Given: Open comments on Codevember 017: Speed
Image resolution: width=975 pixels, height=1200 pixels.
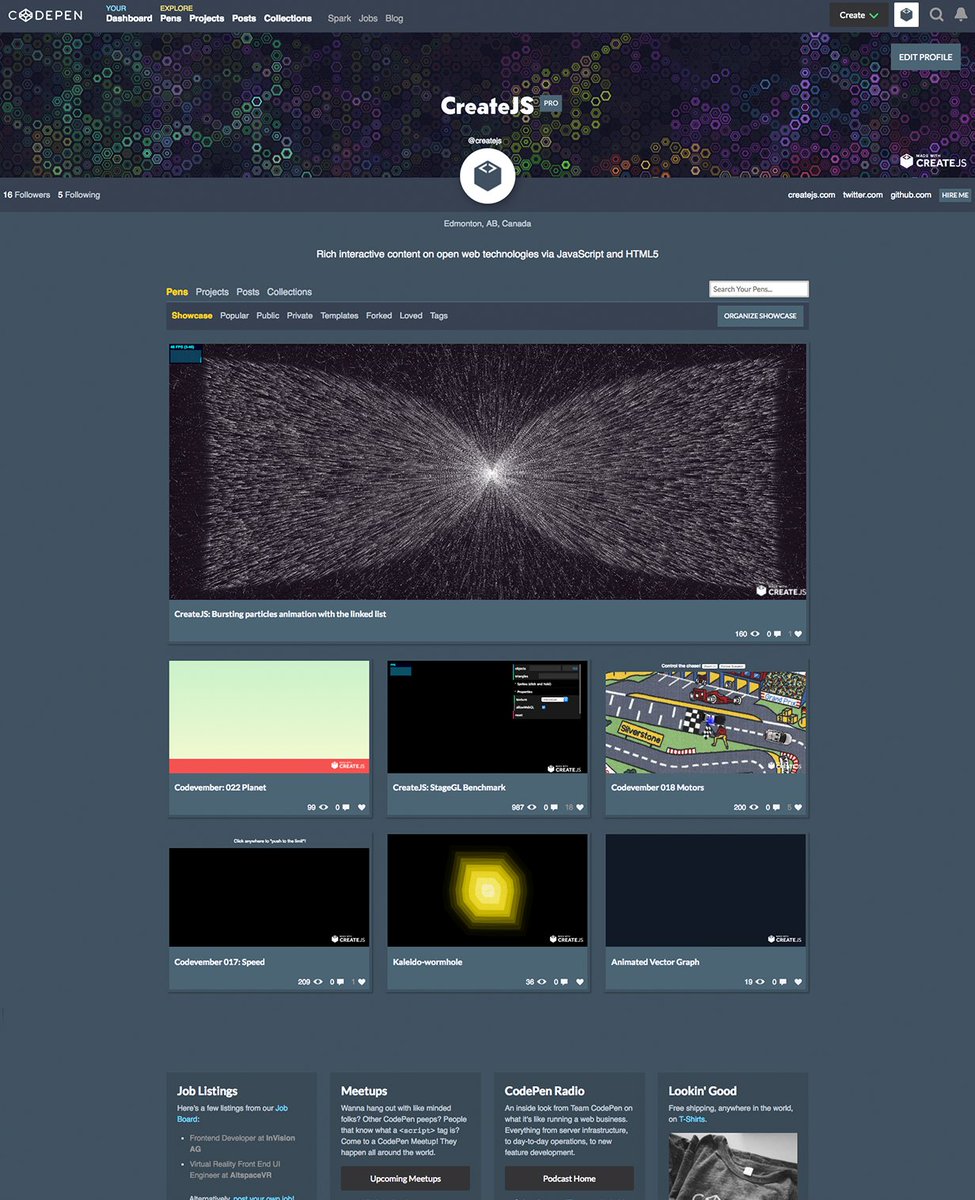Looking at the screenshot, I should pyautogui.click(x=341, y=982).
